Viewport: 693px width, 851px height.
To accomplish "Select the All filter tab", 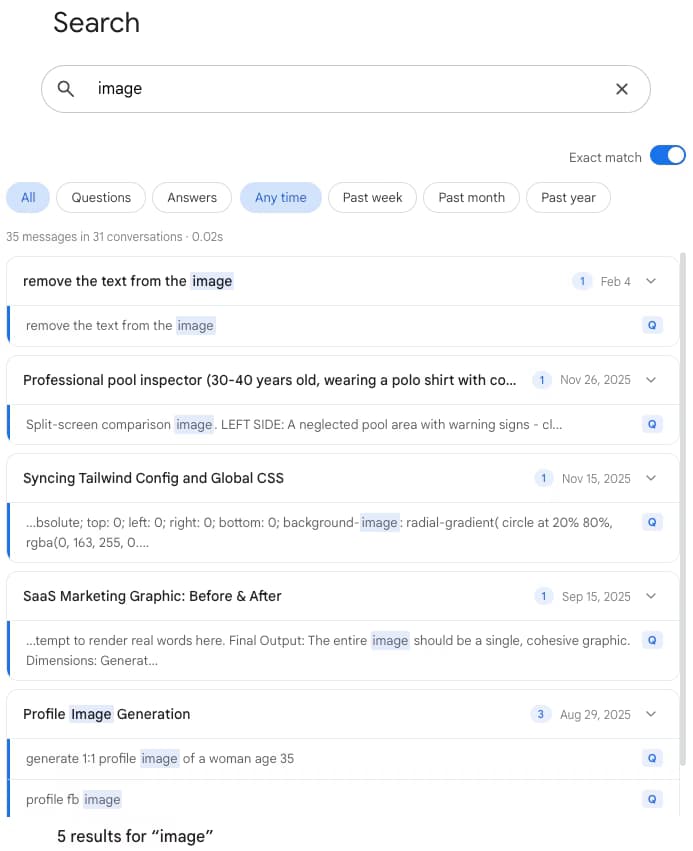I will pos(27,197).
